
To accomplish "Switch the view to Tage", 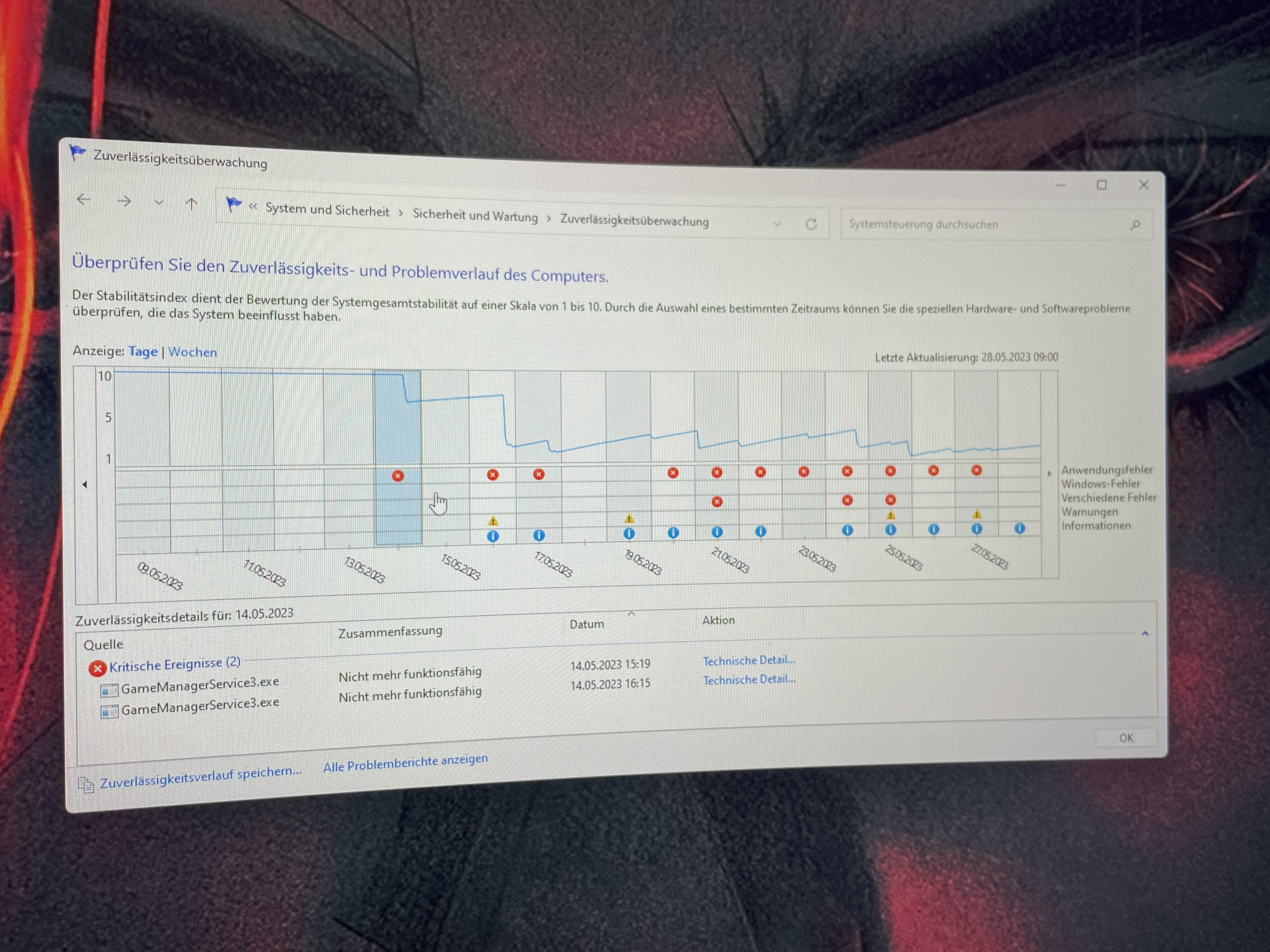I will [143, 351].
